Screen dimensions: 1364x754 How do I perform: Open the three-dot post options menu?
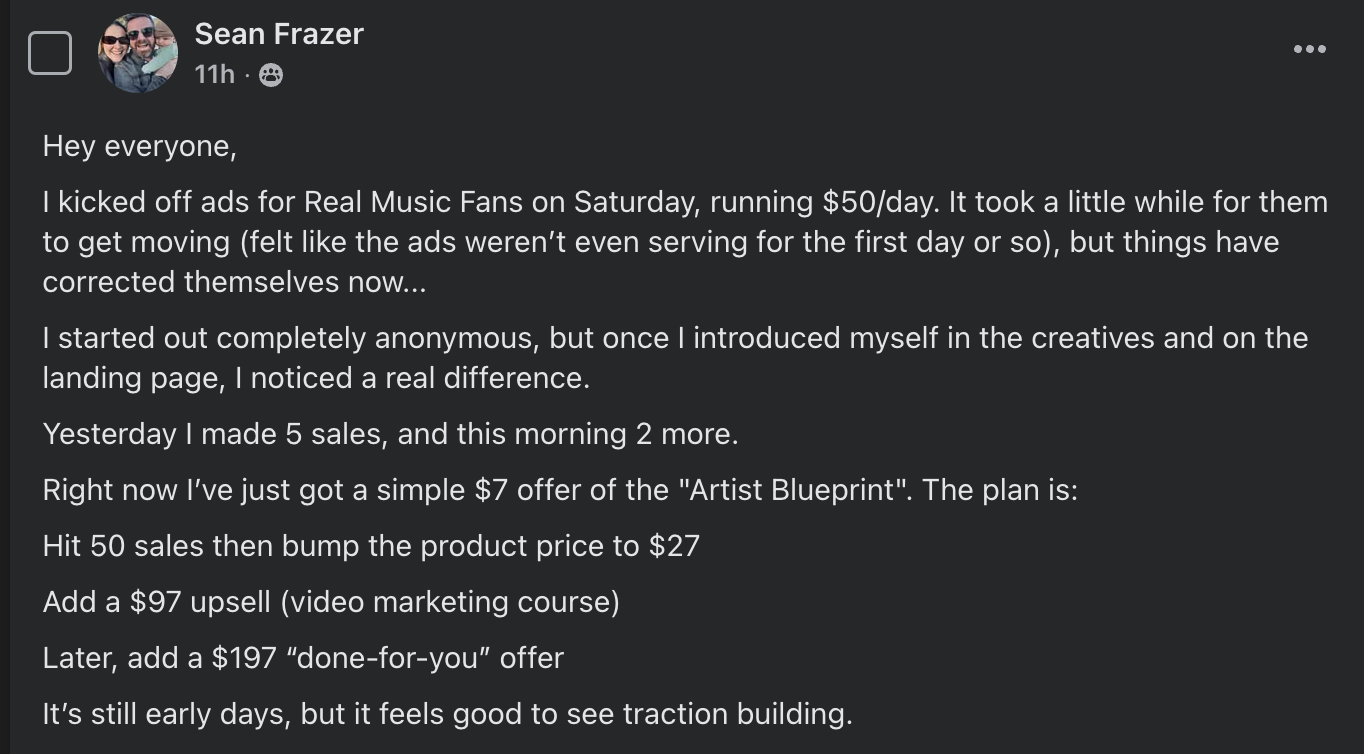(1309, 49)
